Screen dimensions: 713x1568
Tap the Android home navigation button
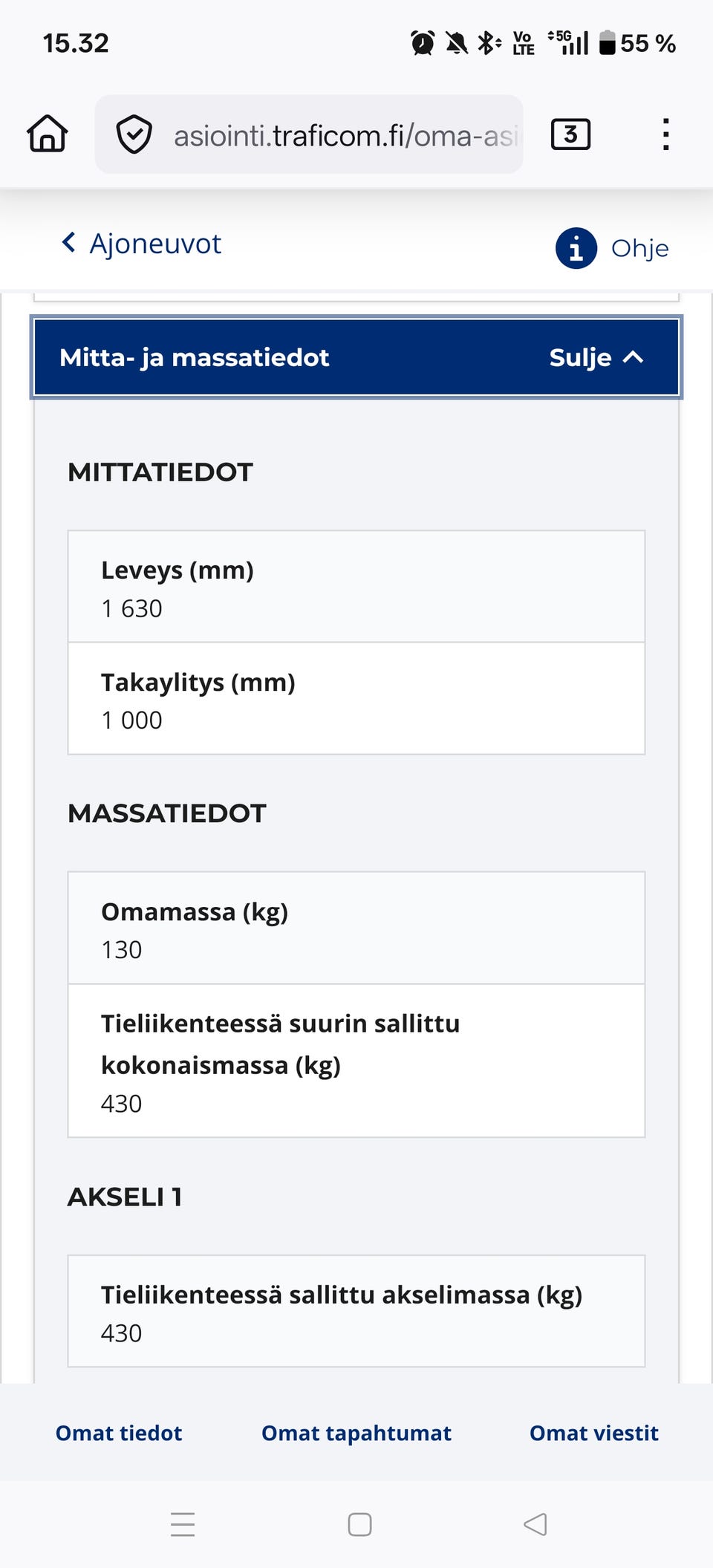point(359,1524)
